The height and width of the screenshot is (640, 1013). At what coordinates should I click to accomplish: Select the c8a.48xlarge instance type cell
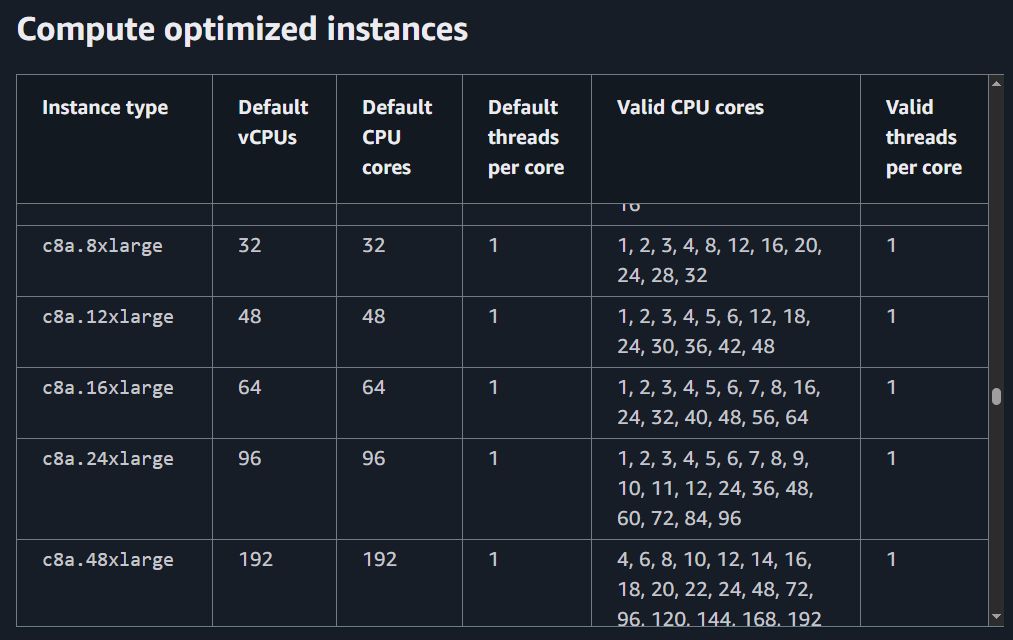(x=108, y=560)
